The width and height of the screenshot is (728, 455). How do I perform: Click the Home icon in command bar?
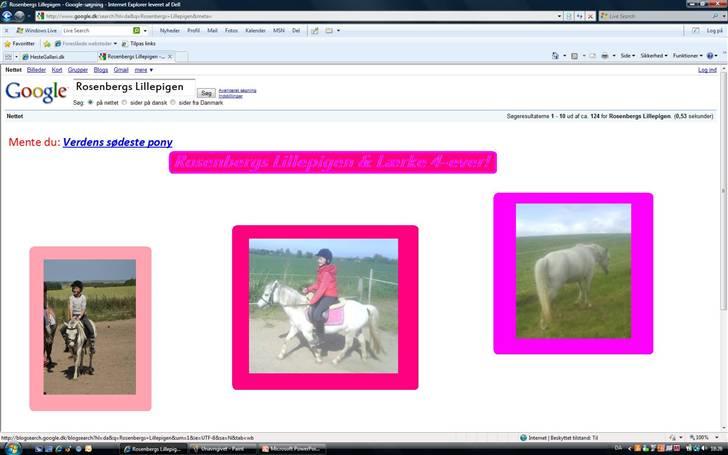tap(555, 56)
